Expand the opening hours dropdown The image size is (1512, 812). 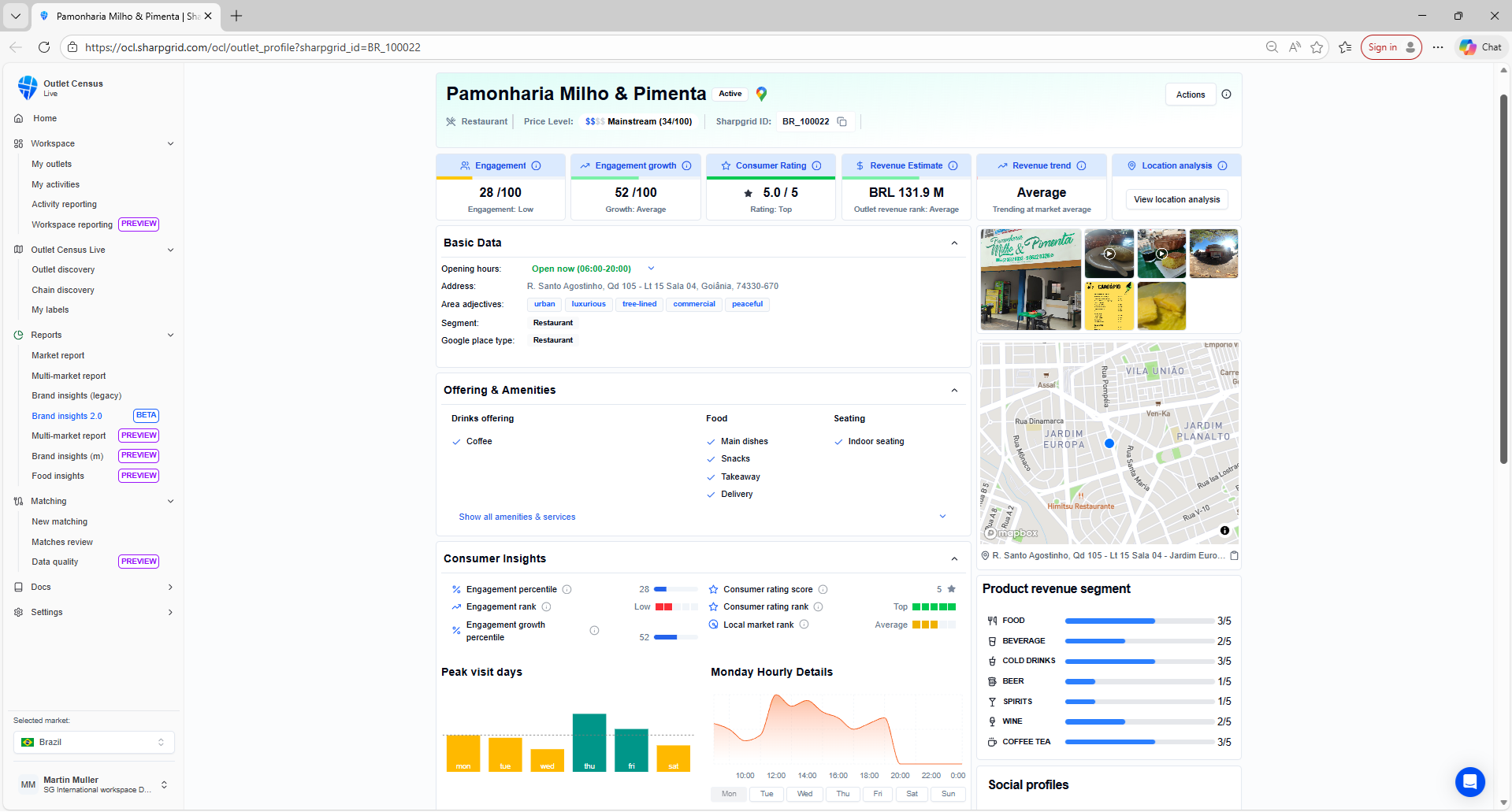click(651, 269)
